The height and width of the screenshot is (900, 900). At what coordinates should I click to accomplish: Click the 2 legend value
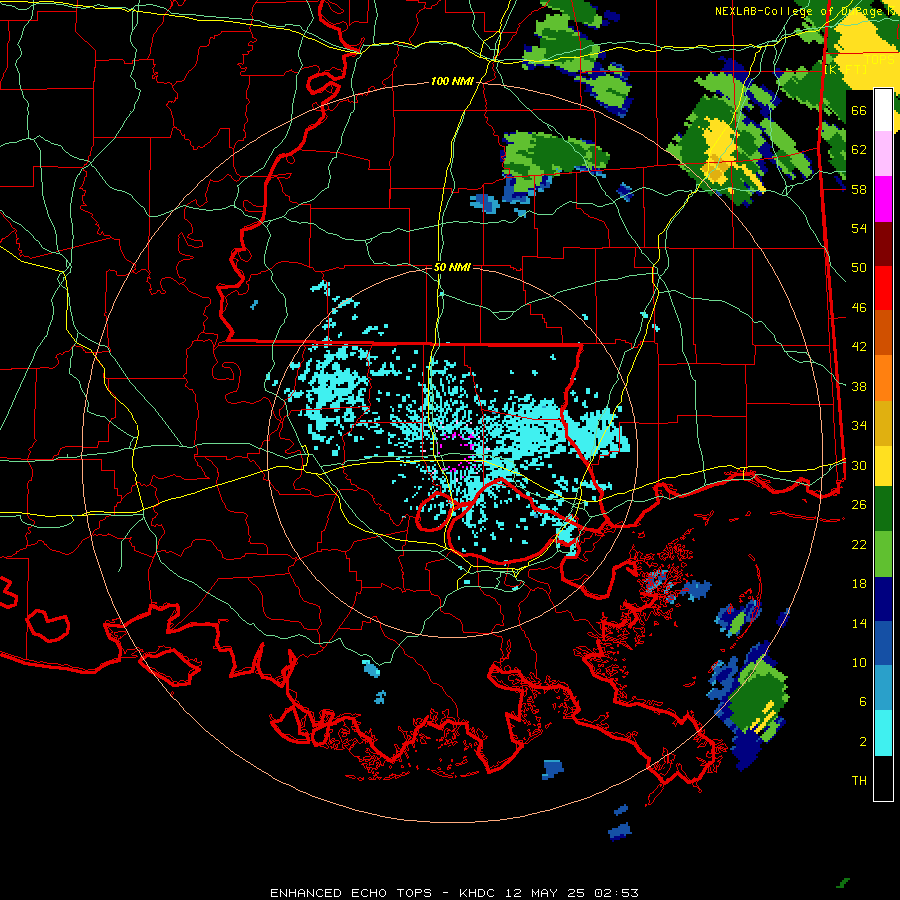pos(863,742)
